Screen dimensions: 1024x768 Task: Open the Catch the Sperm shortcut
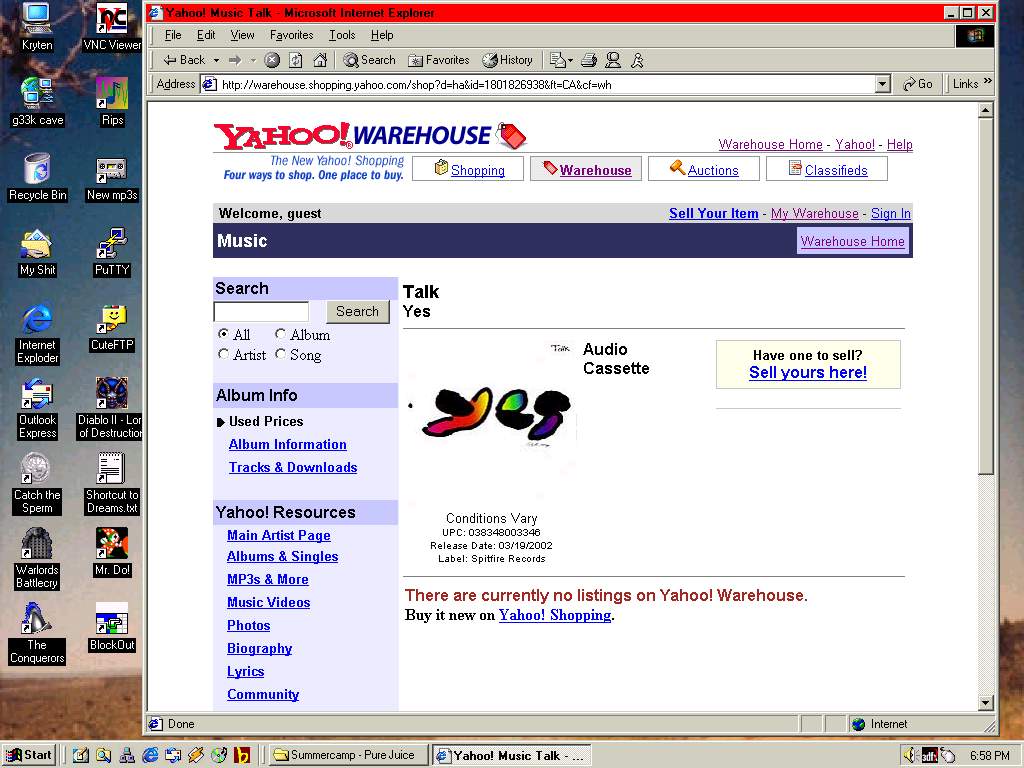(37, 484)
